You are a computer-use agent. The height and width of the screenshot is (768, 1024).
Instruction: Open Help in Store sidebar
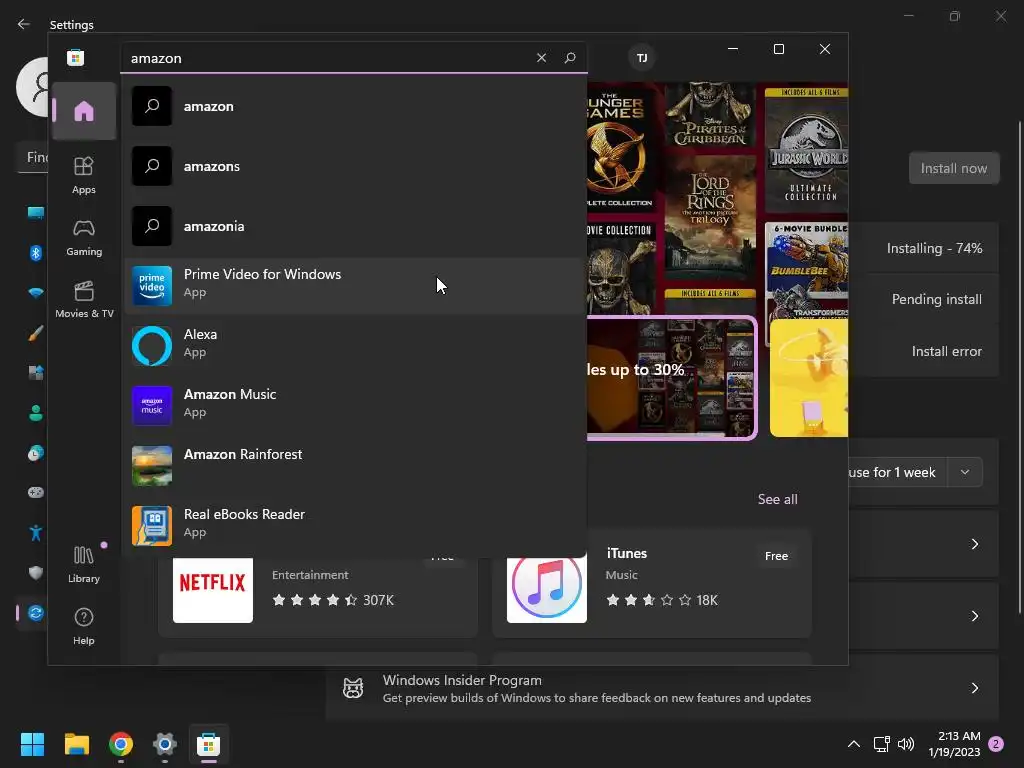pyautogui.click(x=84, y=626)
